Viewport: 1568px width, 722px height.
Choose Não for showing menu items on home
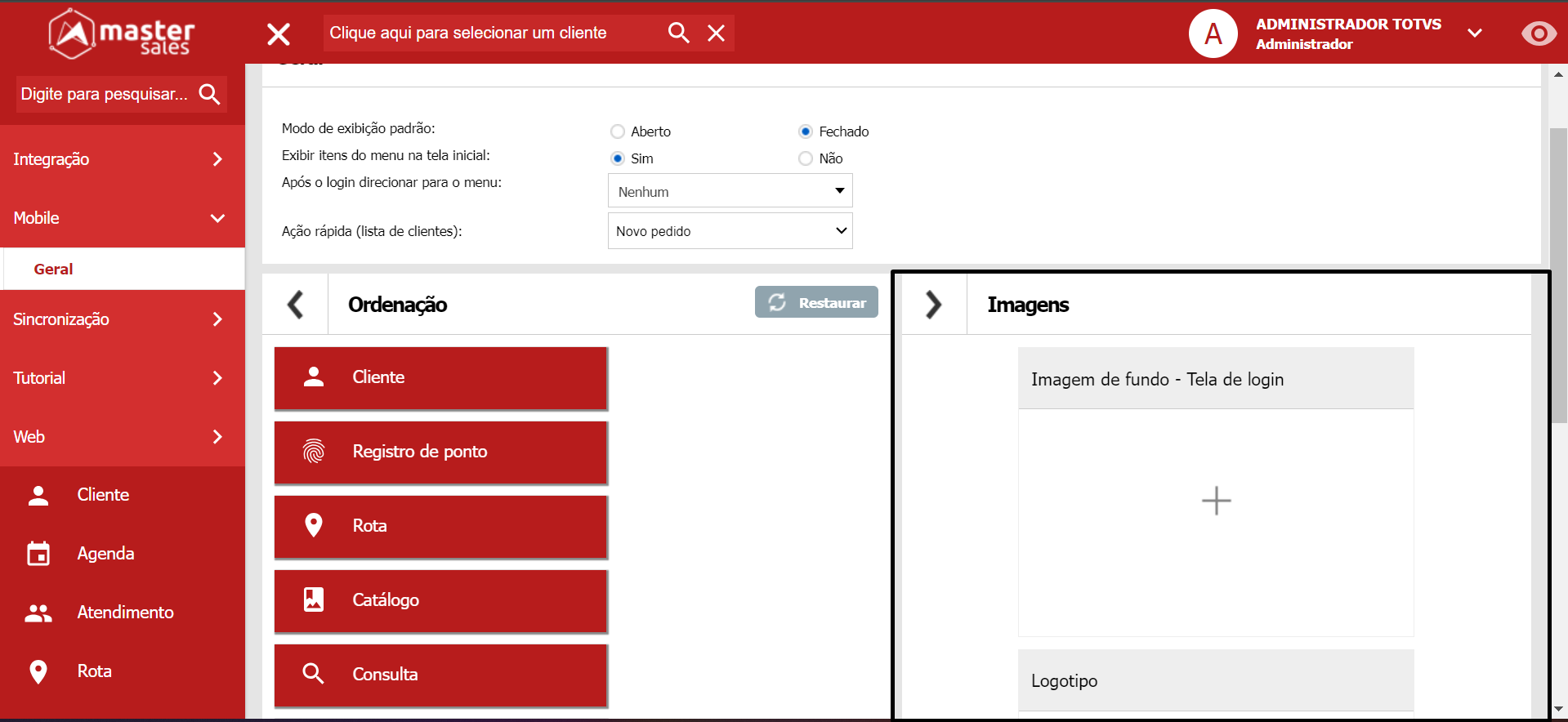806,158
